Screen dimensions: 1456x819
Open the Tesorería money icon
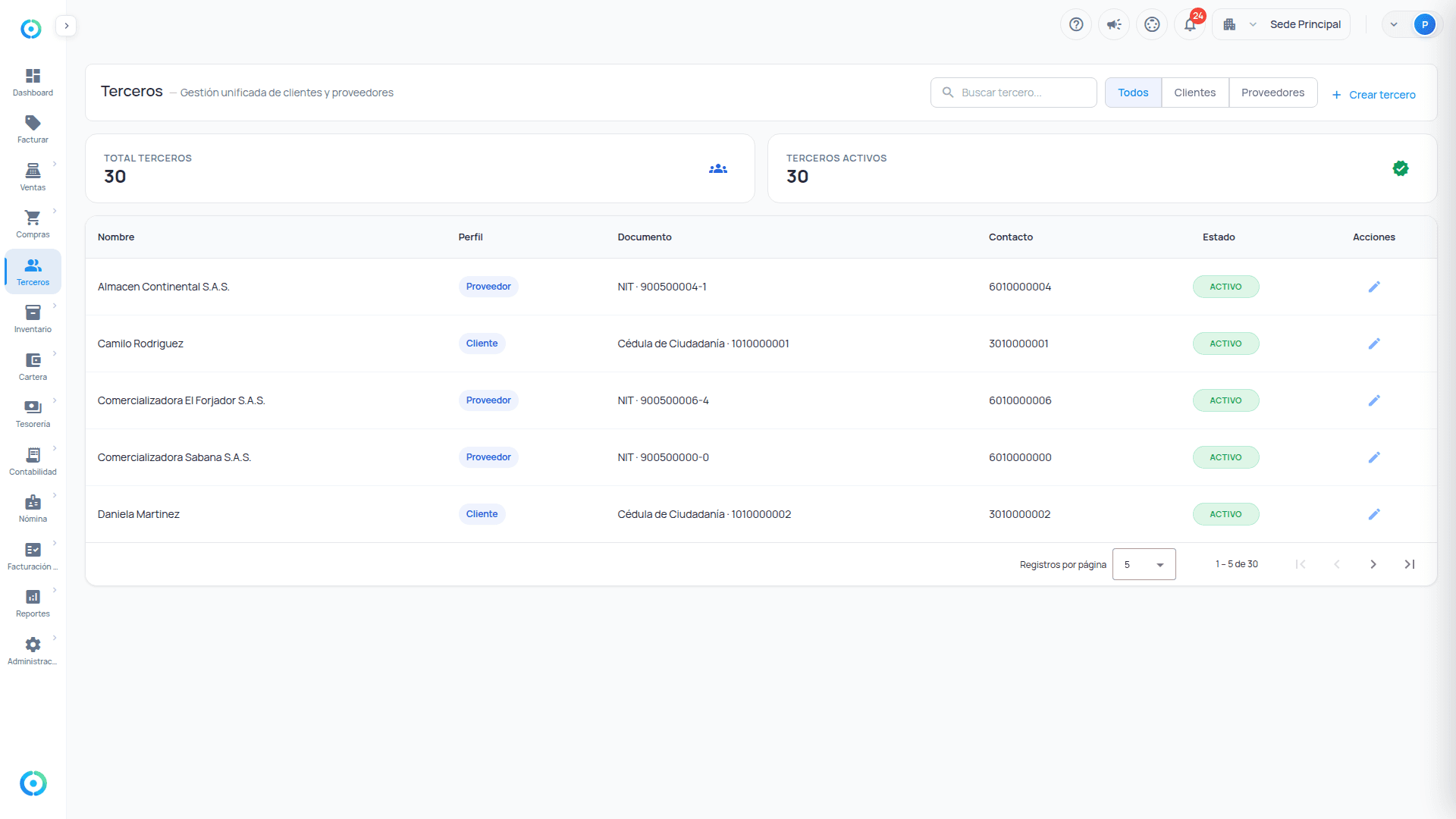point(33,407)
